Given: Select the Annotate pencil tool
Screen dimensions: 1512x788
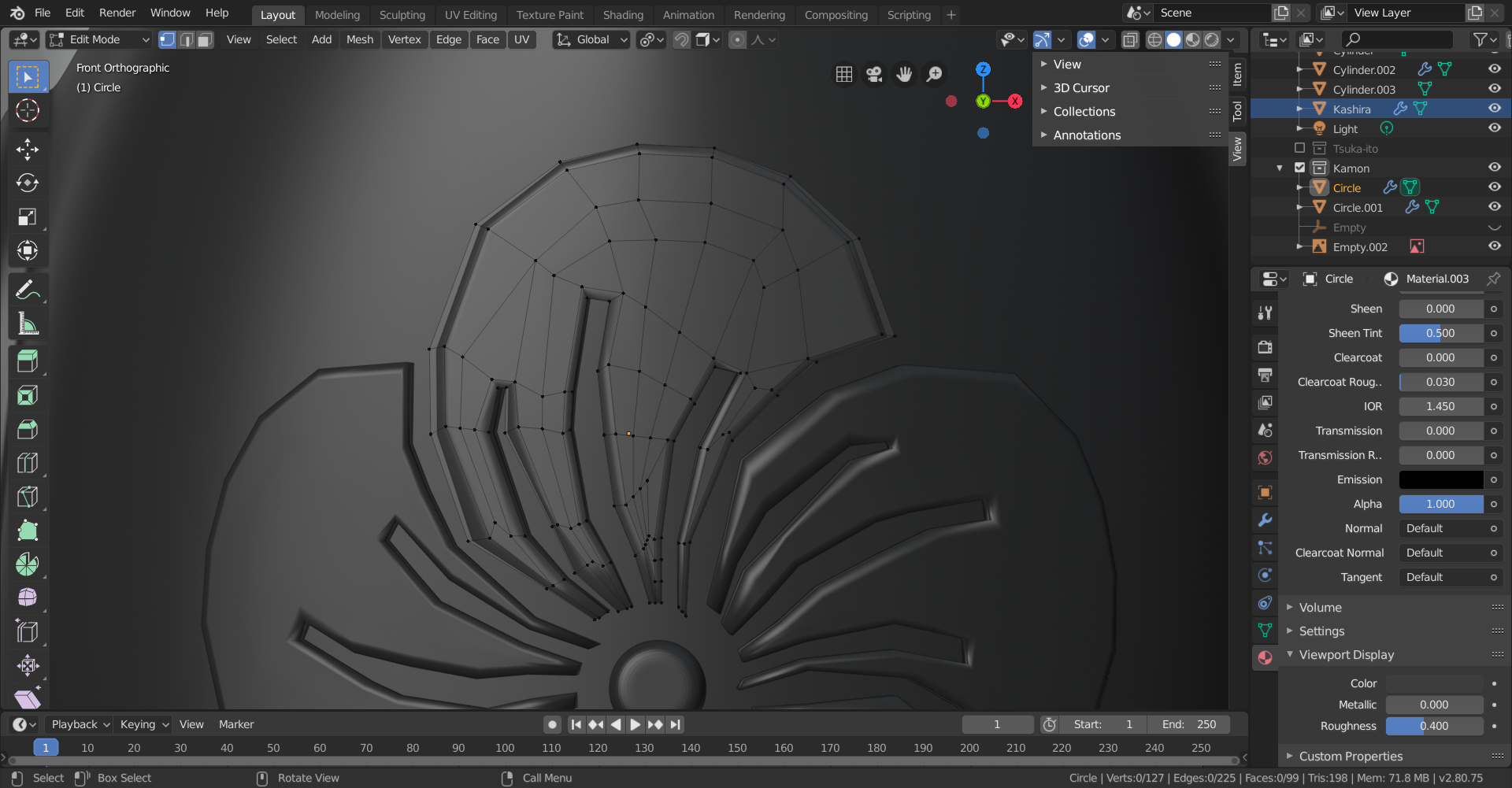Looking at the screenshot, I should 28,290.
